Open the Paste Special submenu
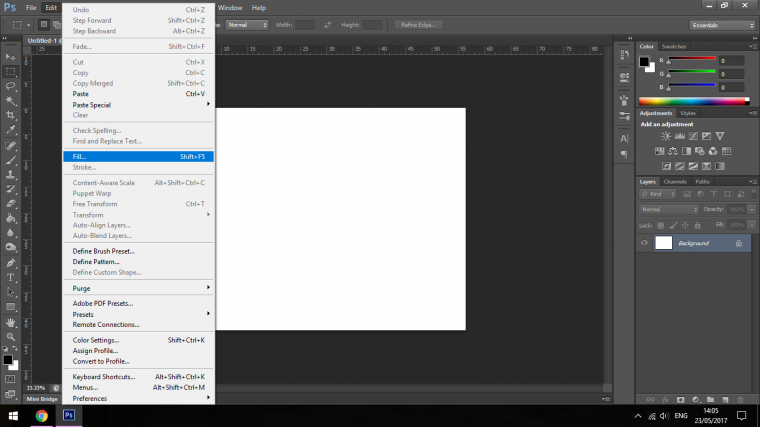760x427 pixels. pyautogui.click(x=139, y=105)
